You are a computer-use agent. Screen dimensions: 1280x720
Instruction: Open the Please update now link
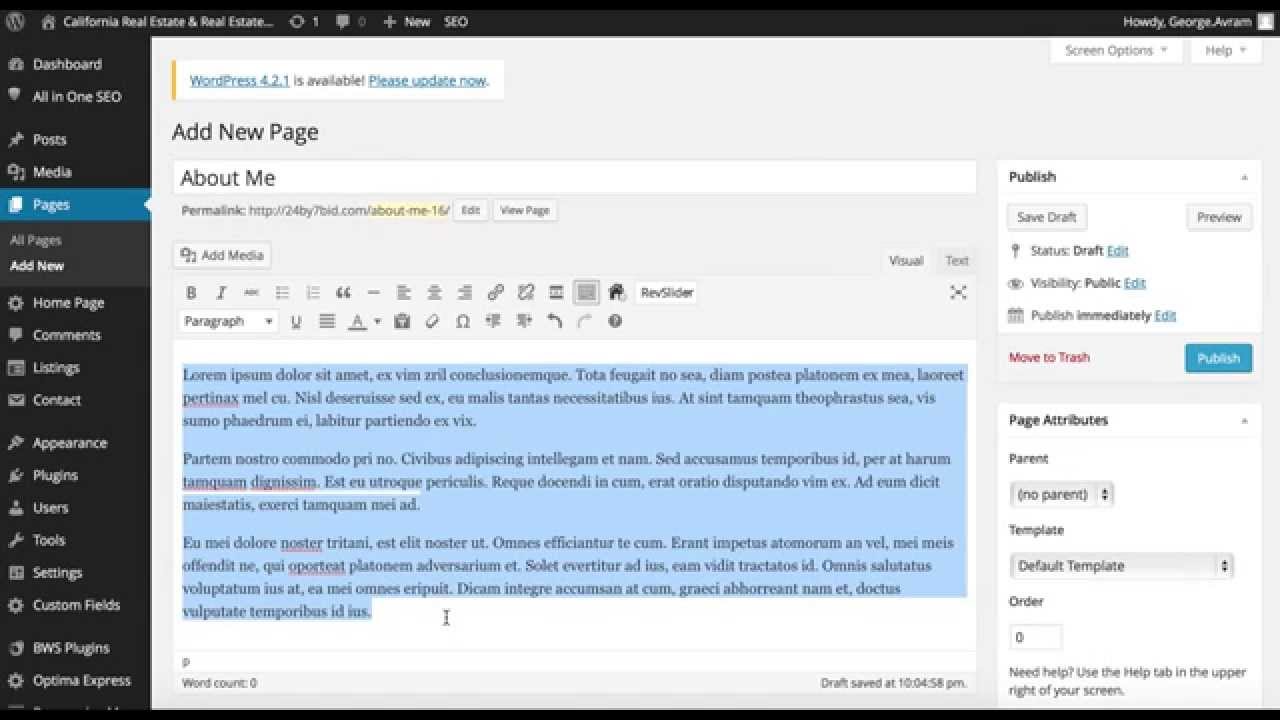coord(427,80)
